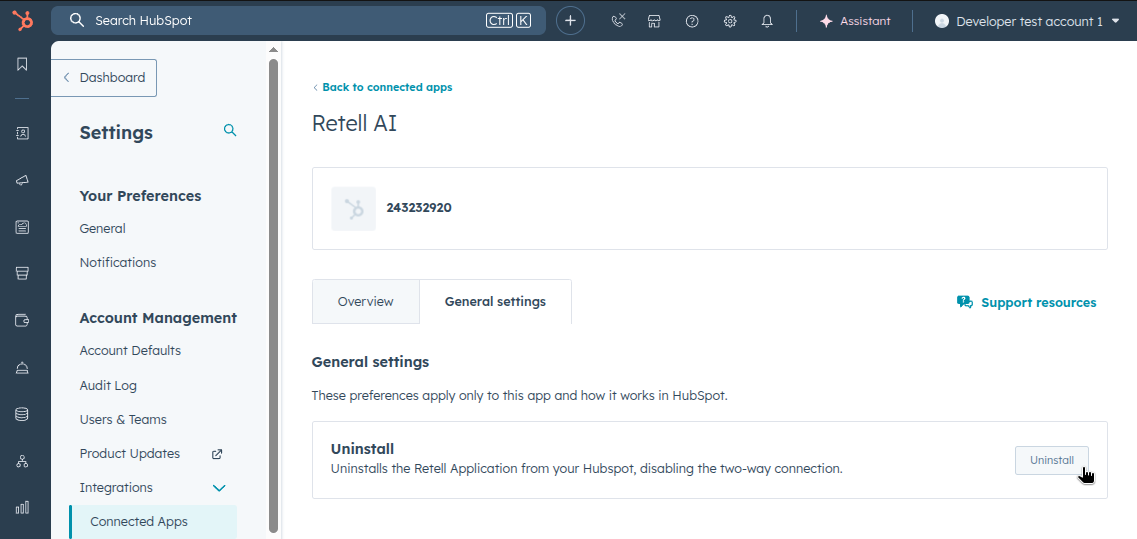Click the Support resources chat icon

[964, 303]
